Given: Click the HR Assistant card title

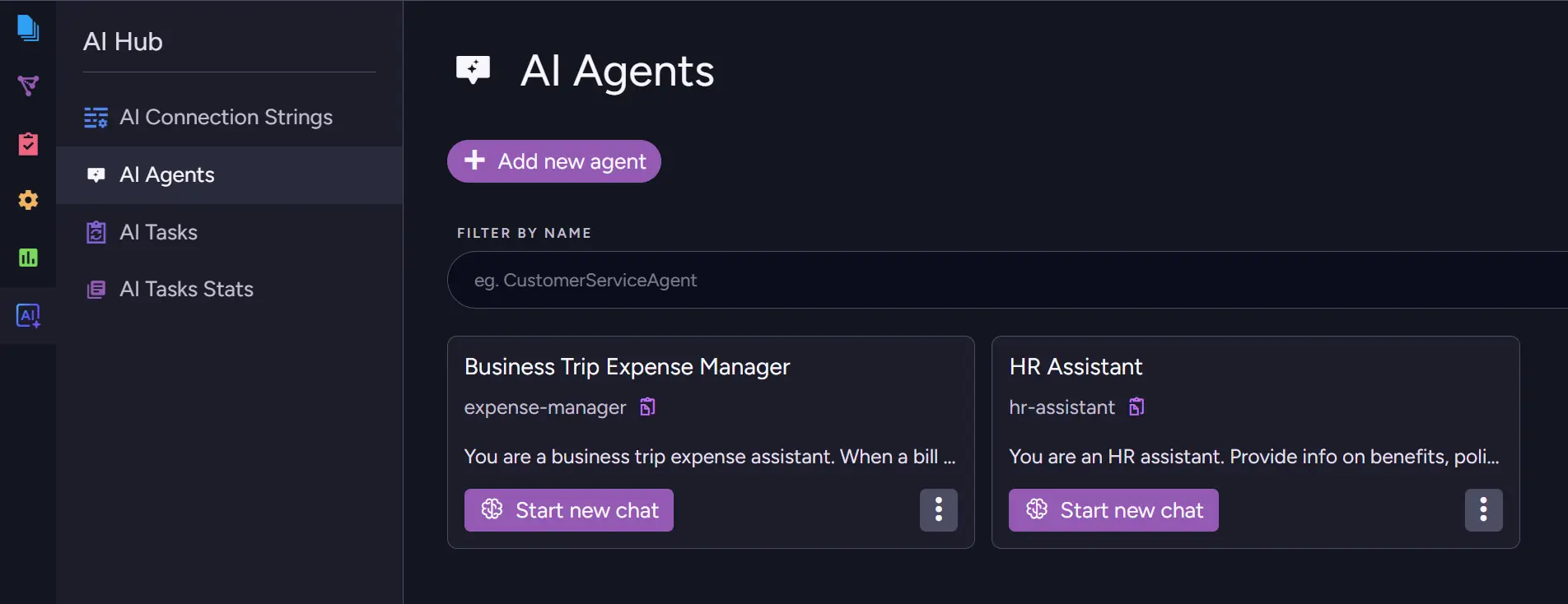Looking at the screenshot, I should pos(1076,367).
